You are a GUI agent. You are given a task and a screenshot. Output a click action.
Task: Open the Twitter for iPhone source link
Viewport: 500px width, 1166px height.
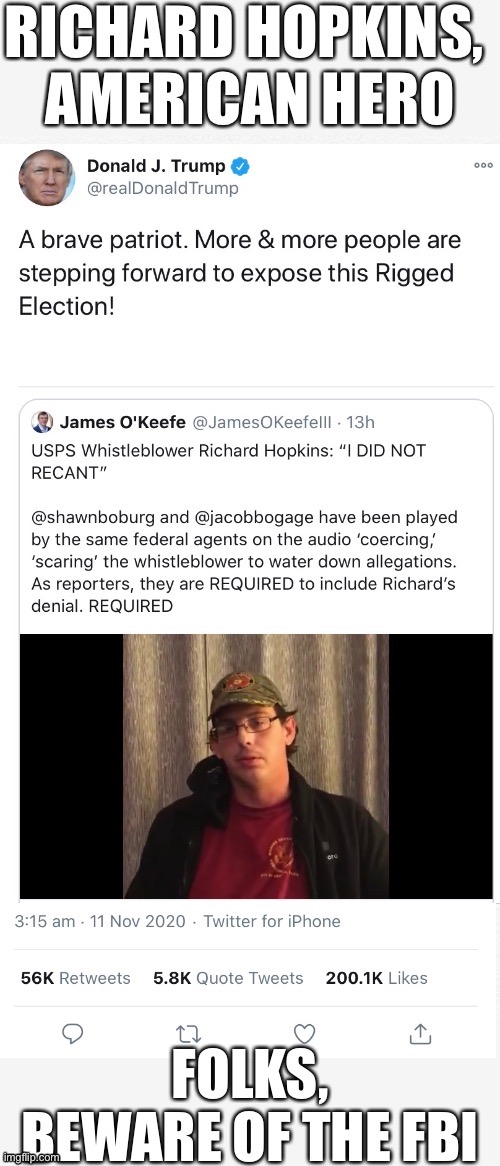[x=272, y=921]
